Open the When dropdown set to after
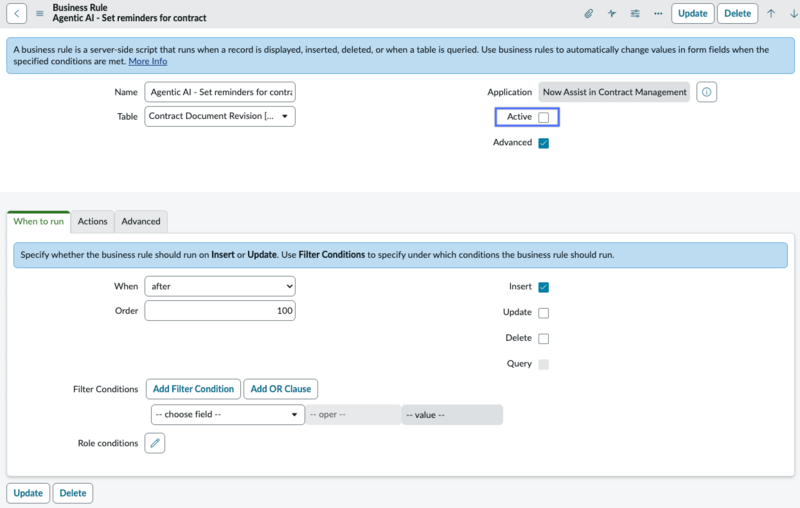This screenshot has height=508, width=800. 220,286
